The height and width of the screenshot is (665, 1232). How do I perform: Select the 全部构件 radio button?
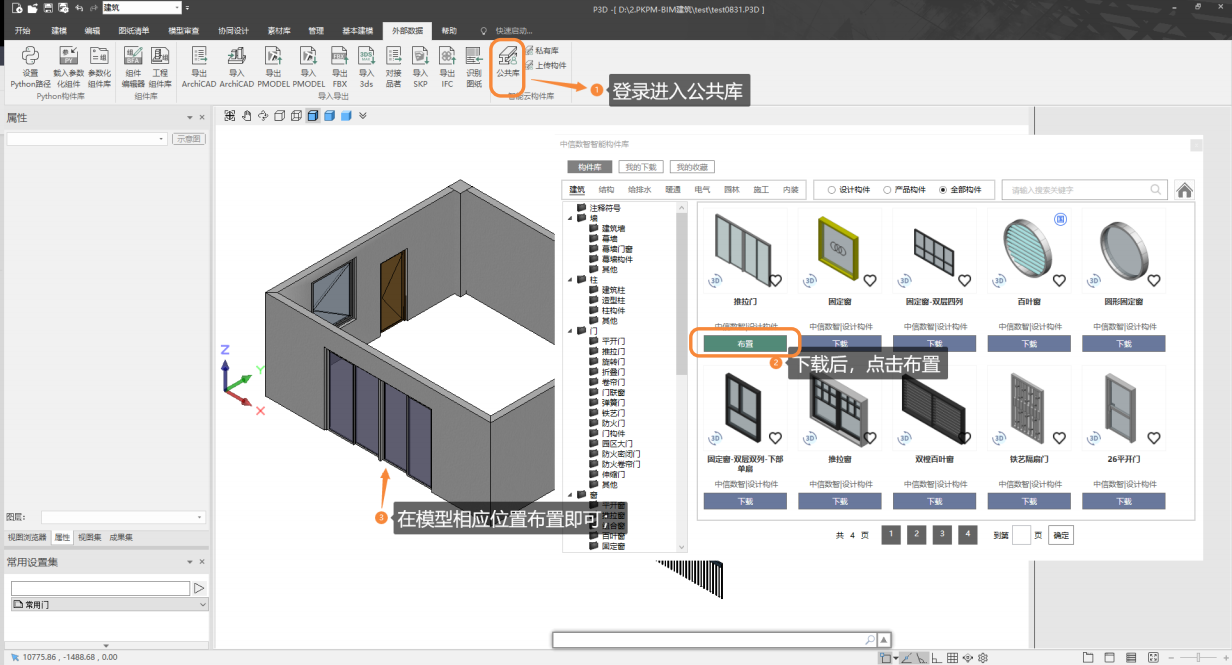coord(943,190)
